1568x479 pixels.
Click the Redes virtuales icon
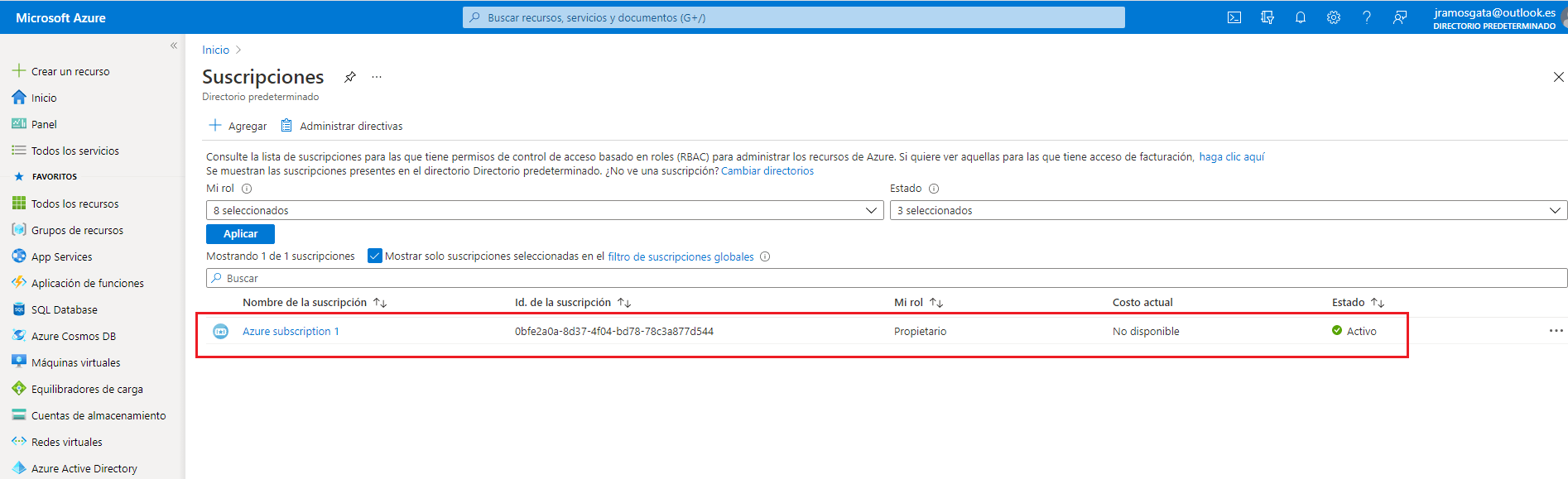(x=19, y=442)
